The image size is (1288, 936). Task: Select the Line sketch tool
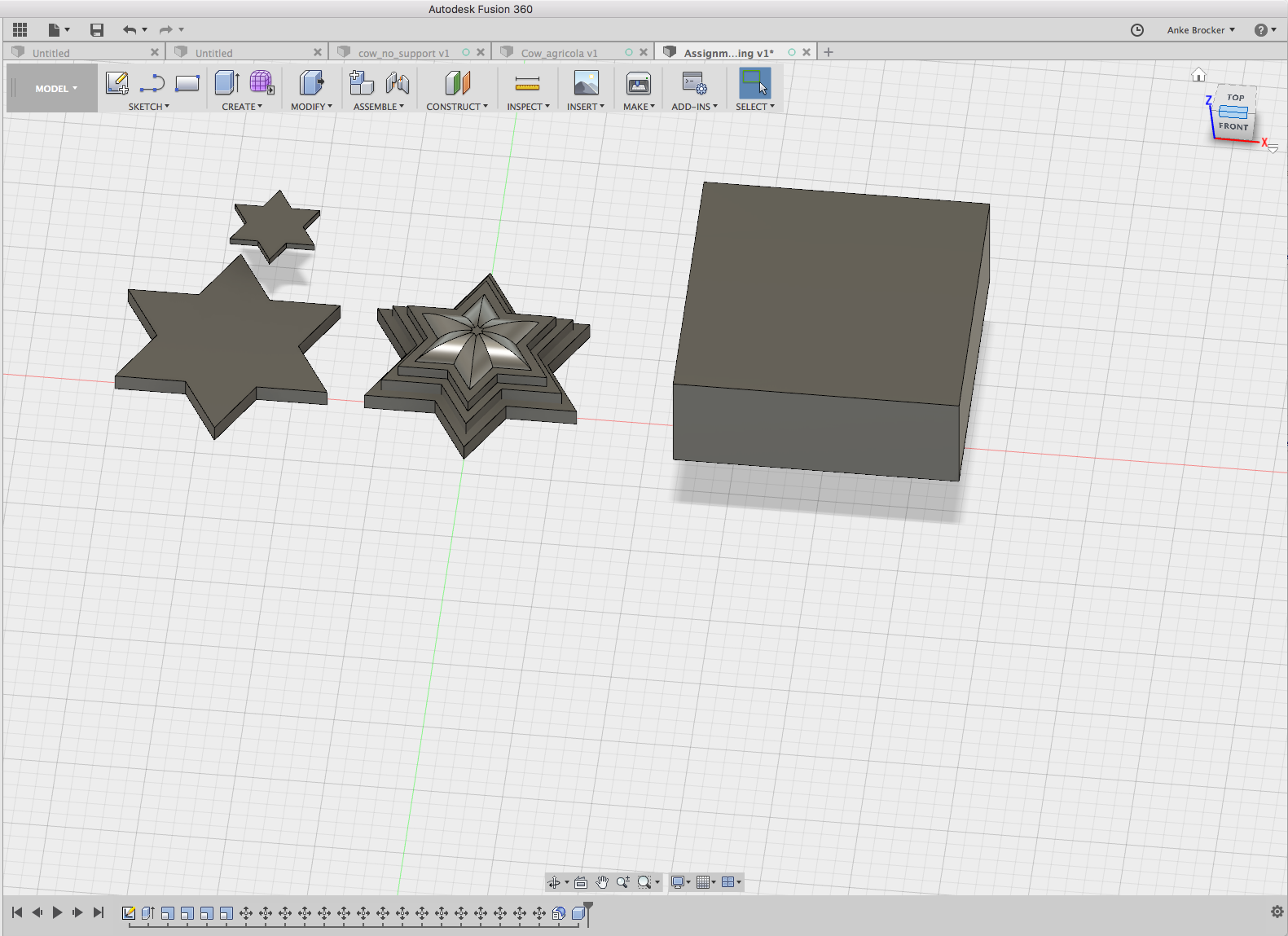(152, 83)
